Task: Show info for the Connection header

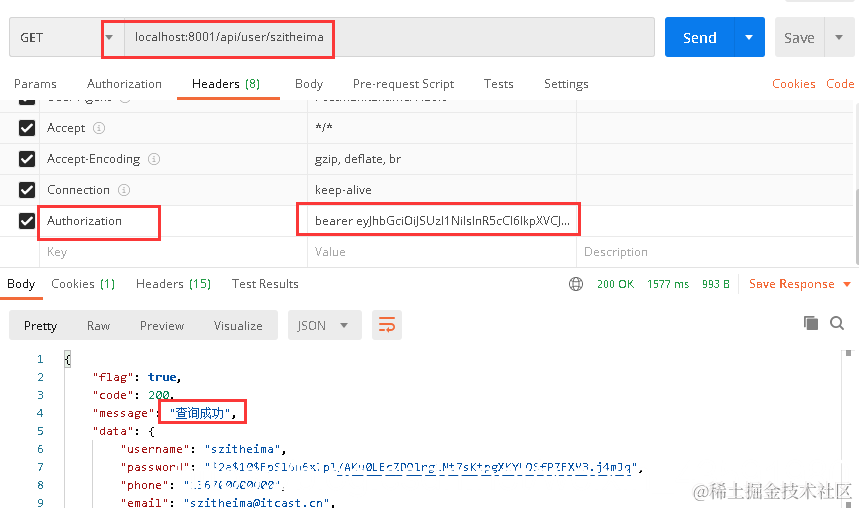Action: point(124,190)
